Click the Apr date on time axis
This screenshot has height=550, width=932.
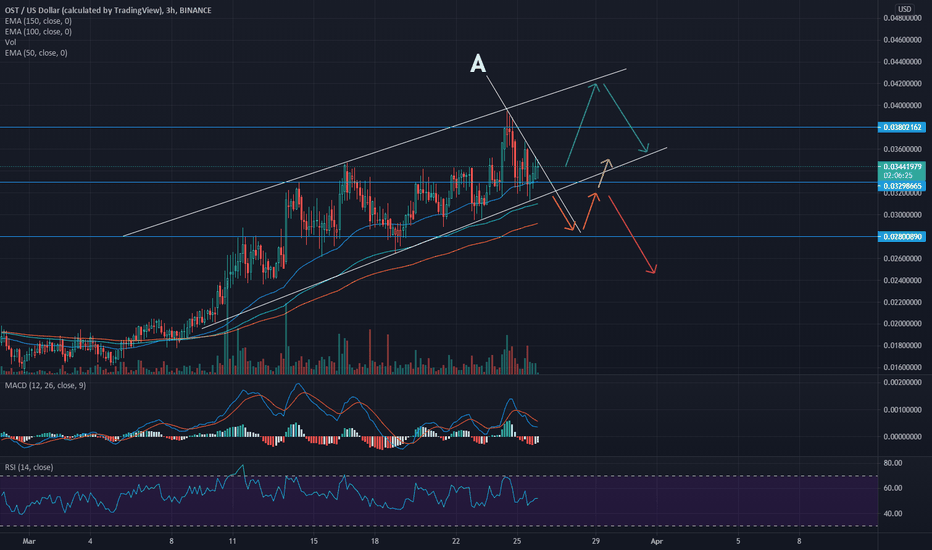(x=657, y=541)
